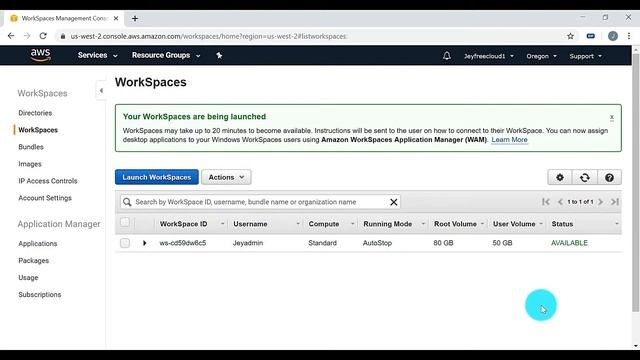Open the table settings gear

coord(560,178)
